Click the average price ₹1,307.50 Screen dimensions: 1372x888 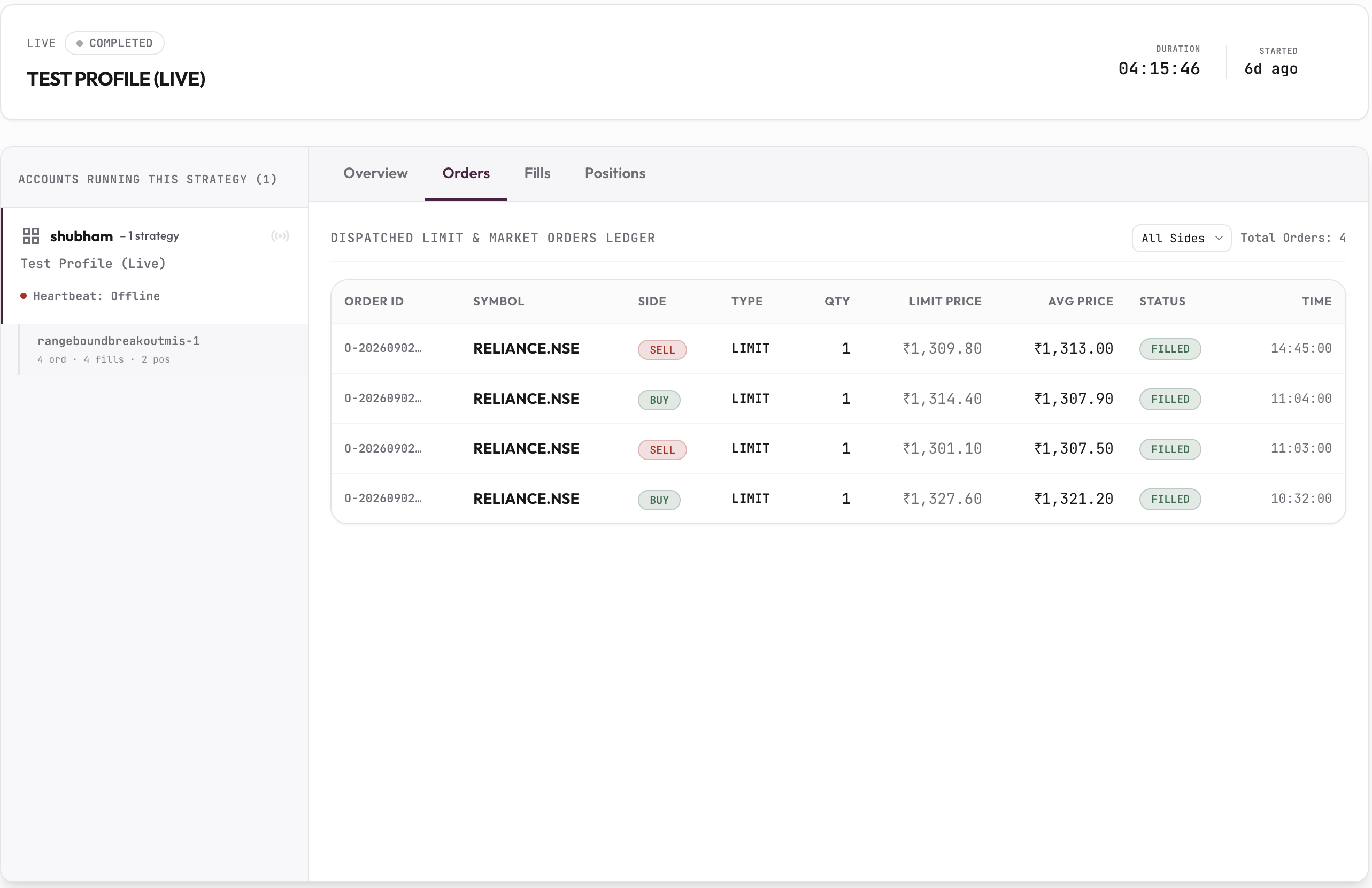[1074, 449]
